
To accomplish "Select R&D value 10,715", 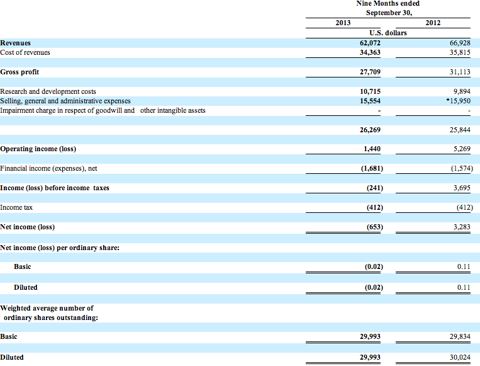I will coord(370,91).
